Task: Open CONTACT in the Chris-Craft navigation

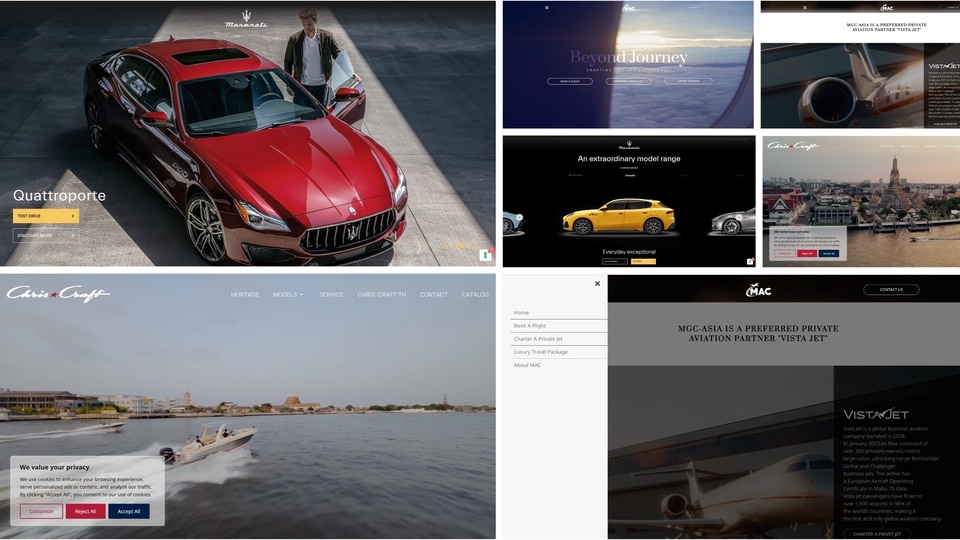Action: [433, 294]
